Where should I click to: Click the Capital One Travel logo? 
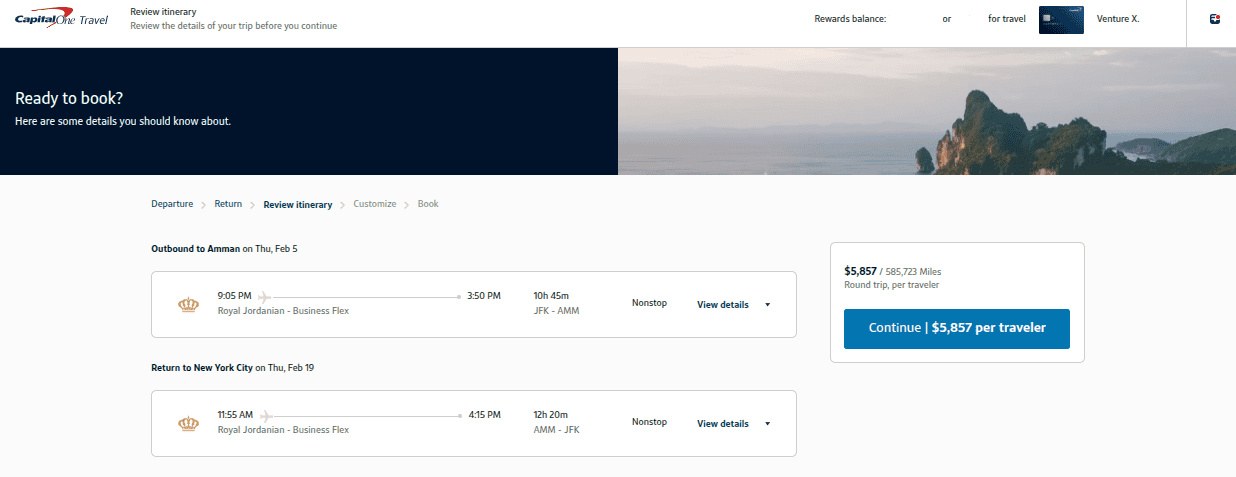(x=61, y=18)
